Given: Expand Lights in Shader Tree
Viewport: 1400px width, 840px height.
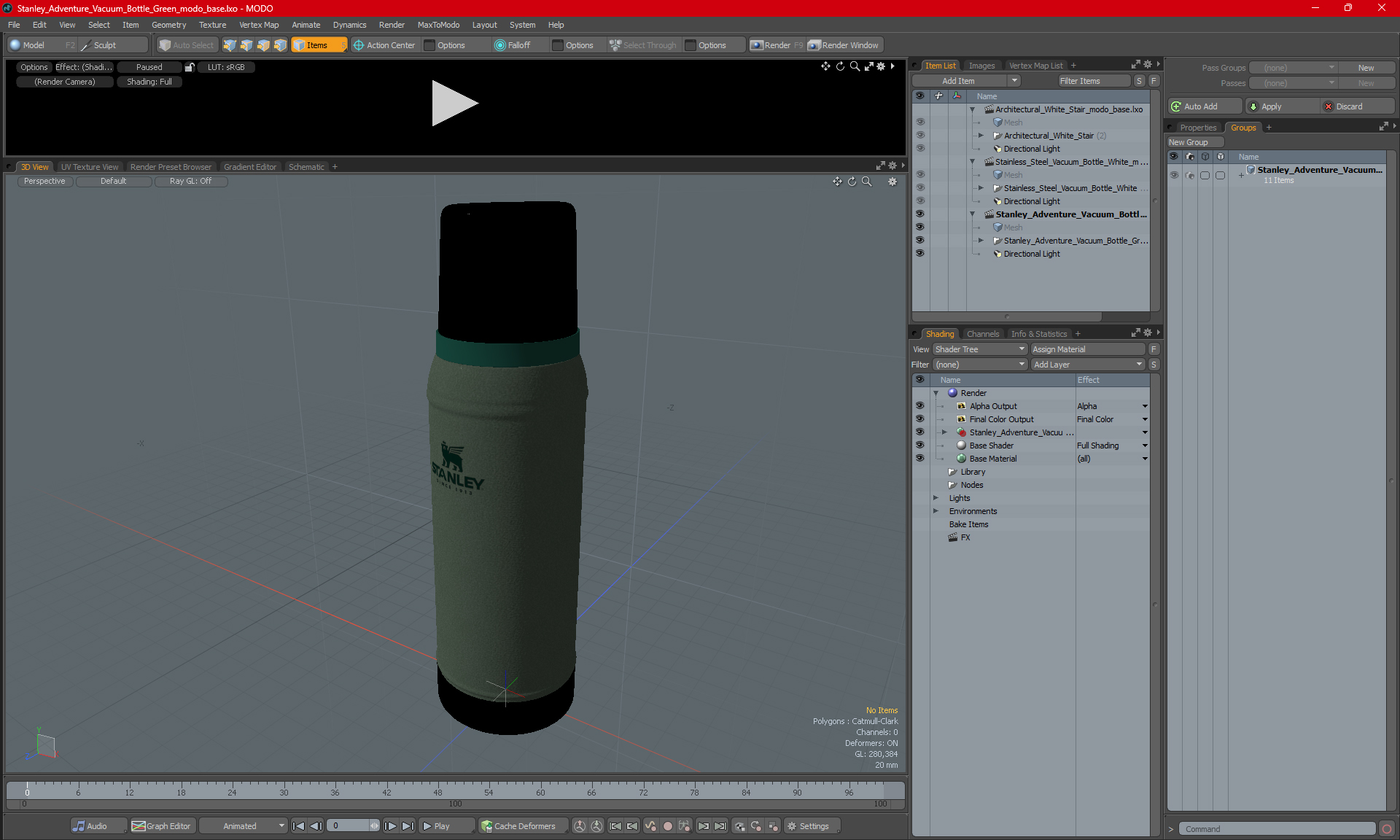Looking at the screenshot, I should click(936, 498).
